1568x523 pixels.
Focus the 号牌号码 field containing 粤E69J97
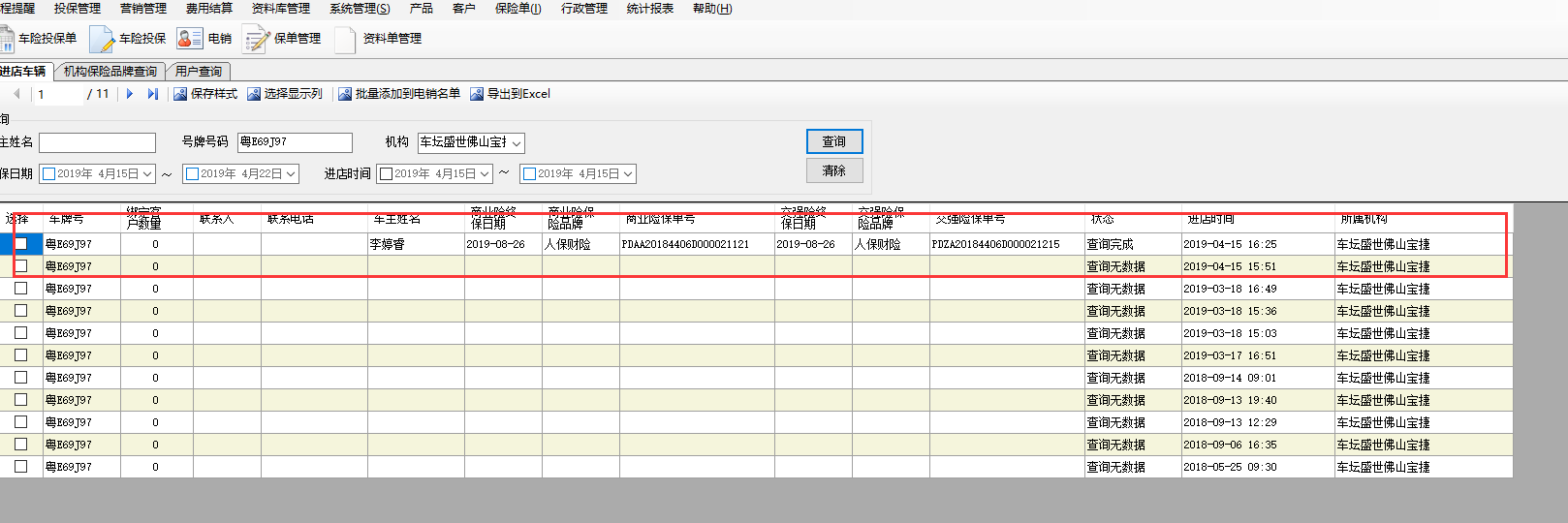[295, 142]
